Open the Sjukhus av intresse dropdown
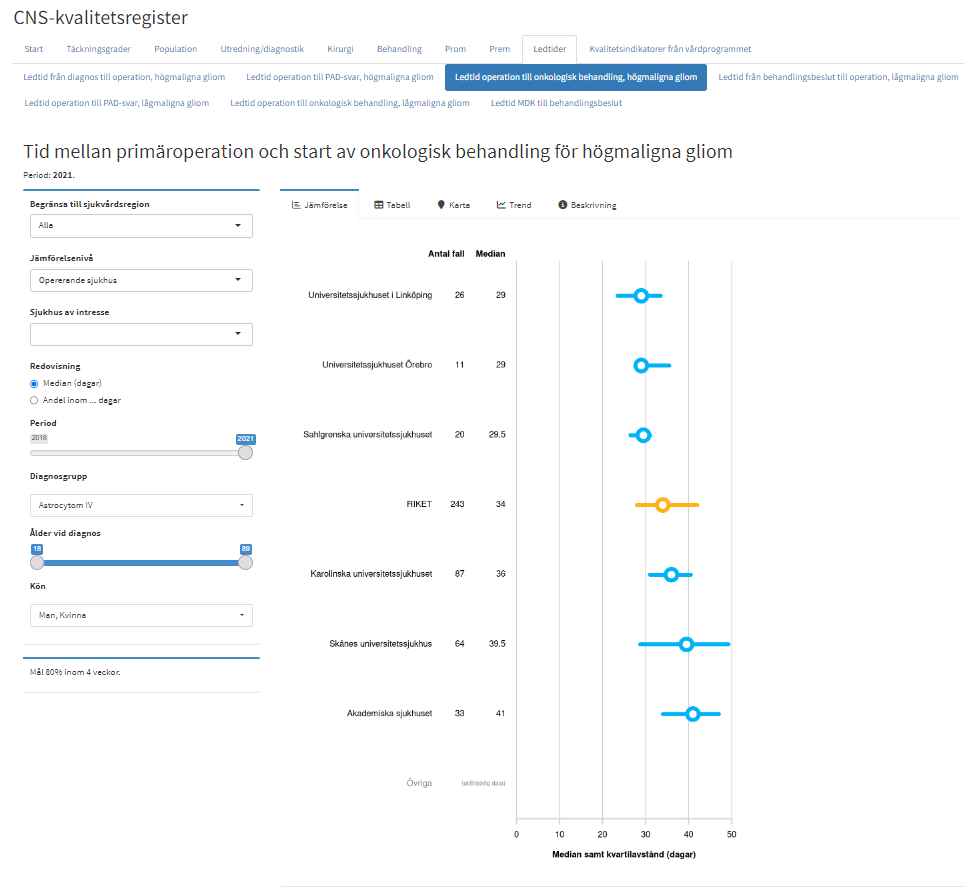Image resolution: width=964 pixels, height=889 pixels. (x=140, y=334)
